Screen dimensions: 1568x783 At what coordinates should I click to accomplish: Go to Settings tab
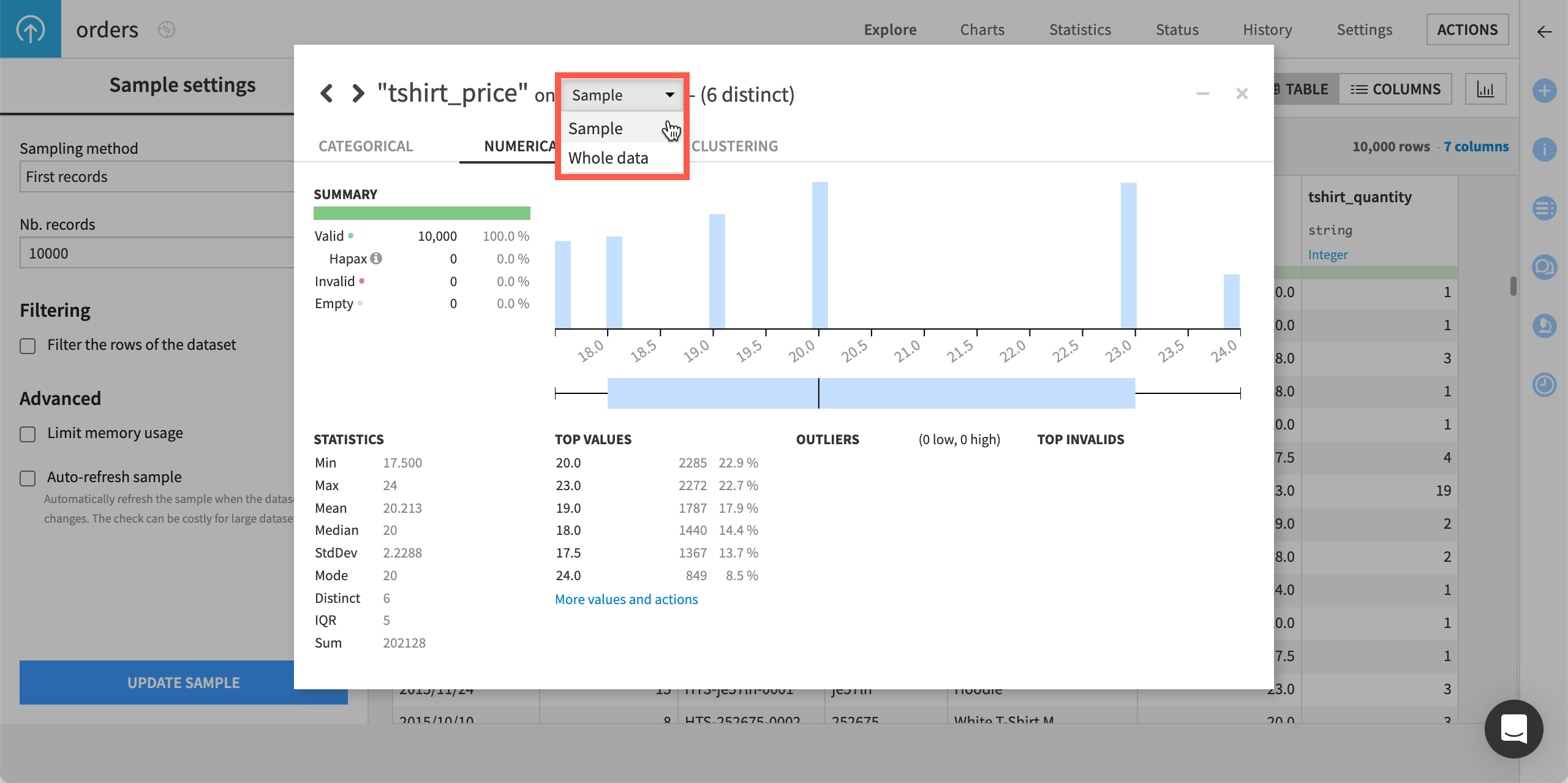click(x=1364, y=29)
